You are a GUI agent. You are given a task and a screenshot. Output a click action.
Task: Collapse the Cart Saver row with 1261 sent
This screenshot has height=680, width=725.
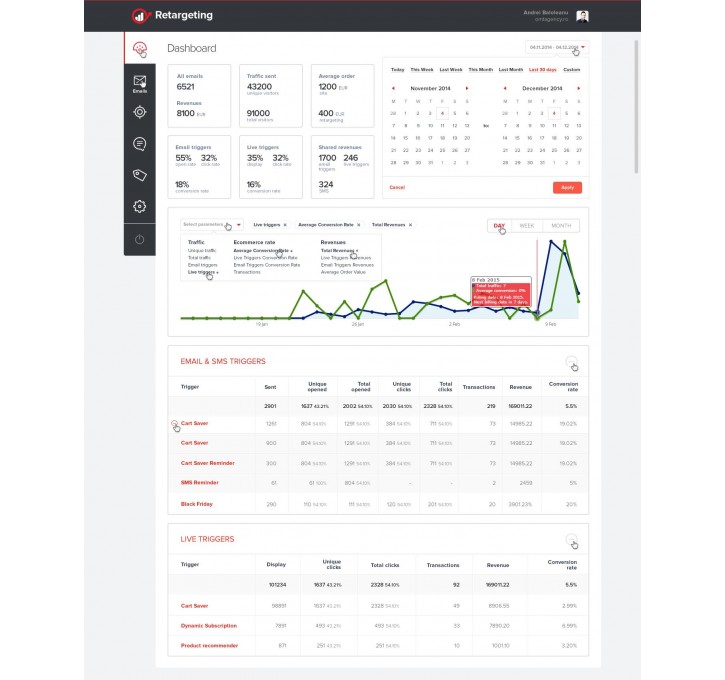pyautogui.click(x=174, y=423)
